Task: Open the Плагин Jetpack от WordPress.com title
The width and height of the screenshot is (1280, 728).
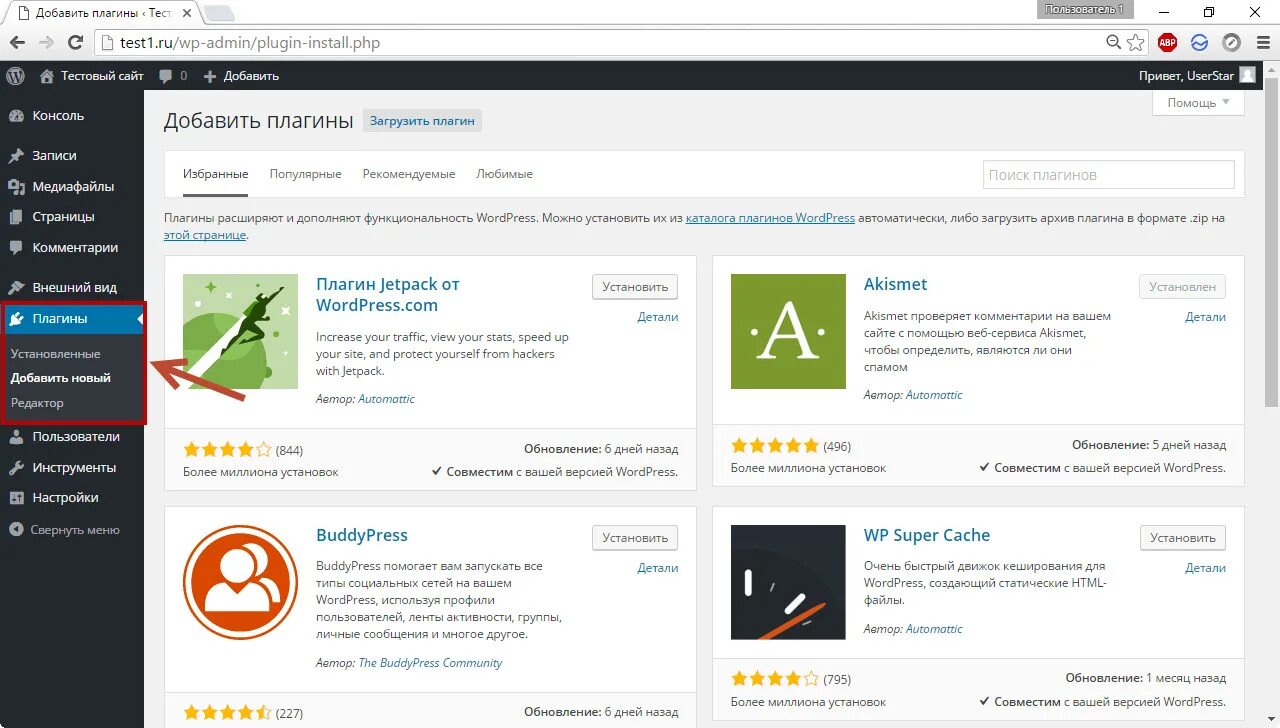Action: (388, 295)
